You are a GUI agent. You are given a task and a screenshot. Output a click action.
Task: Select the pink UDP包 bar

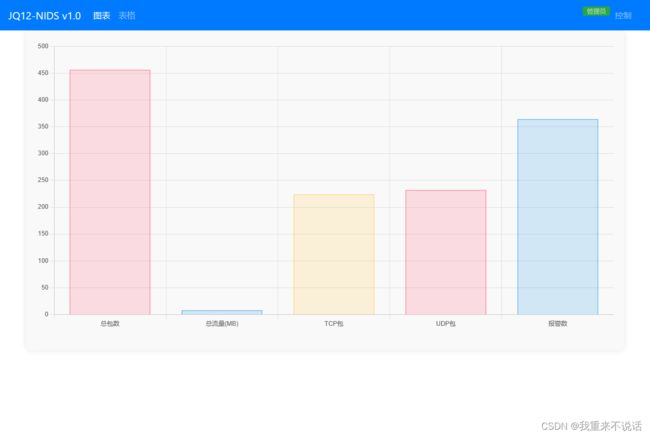click(445, 252)
